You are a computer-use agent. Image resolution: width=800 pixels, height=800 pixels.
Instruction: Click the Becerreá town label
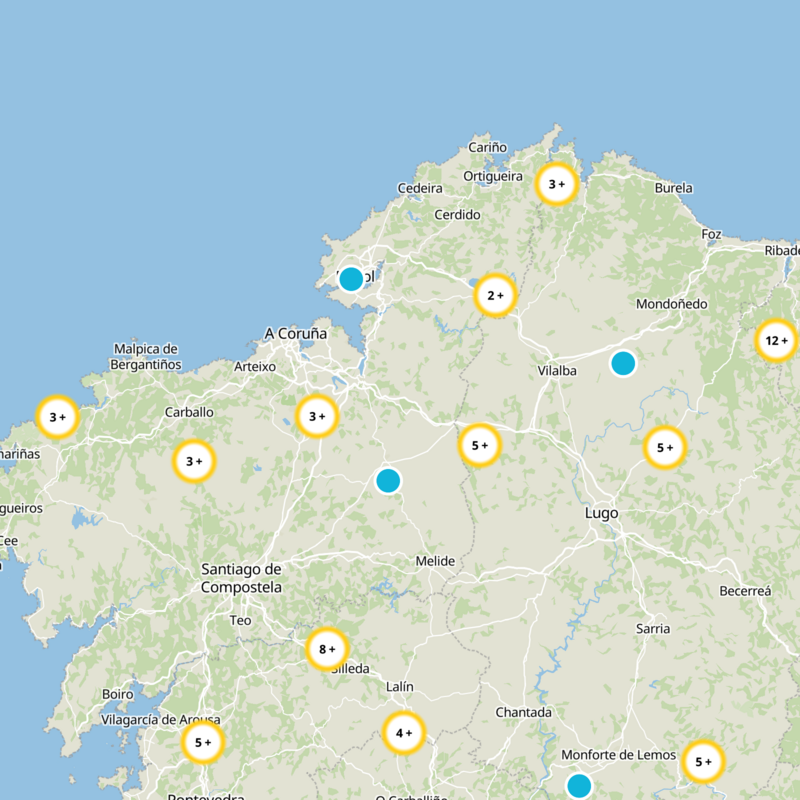click(x=745, y=591)
